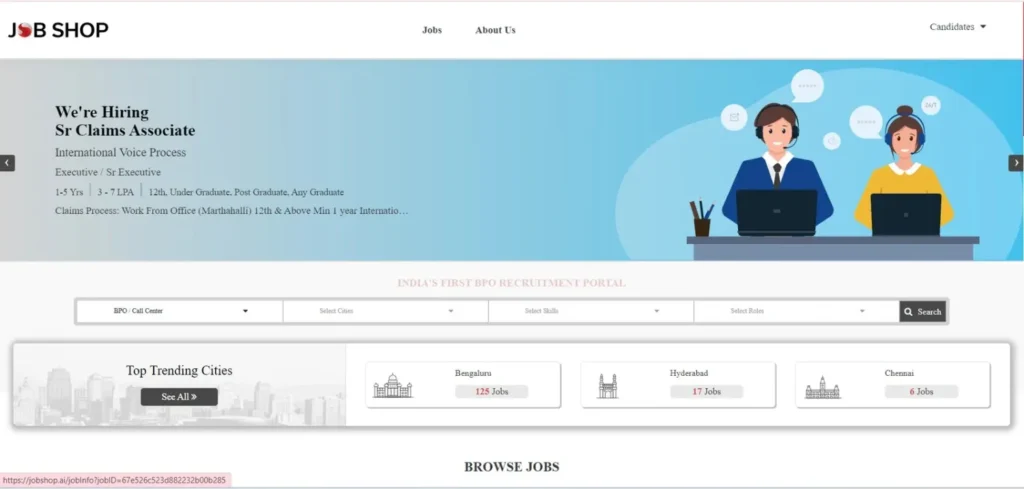The width and height of the screenshot is (1024, 489).
Task: Open the Candidates dropdown menu
Action: click(x=957, y=27)
